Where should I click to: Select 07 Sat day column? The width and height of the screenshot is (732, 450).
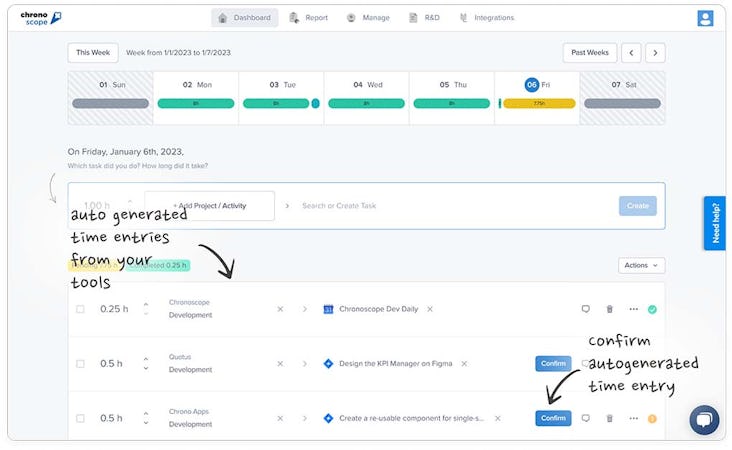pyautogui.click(x=622, y=98)
